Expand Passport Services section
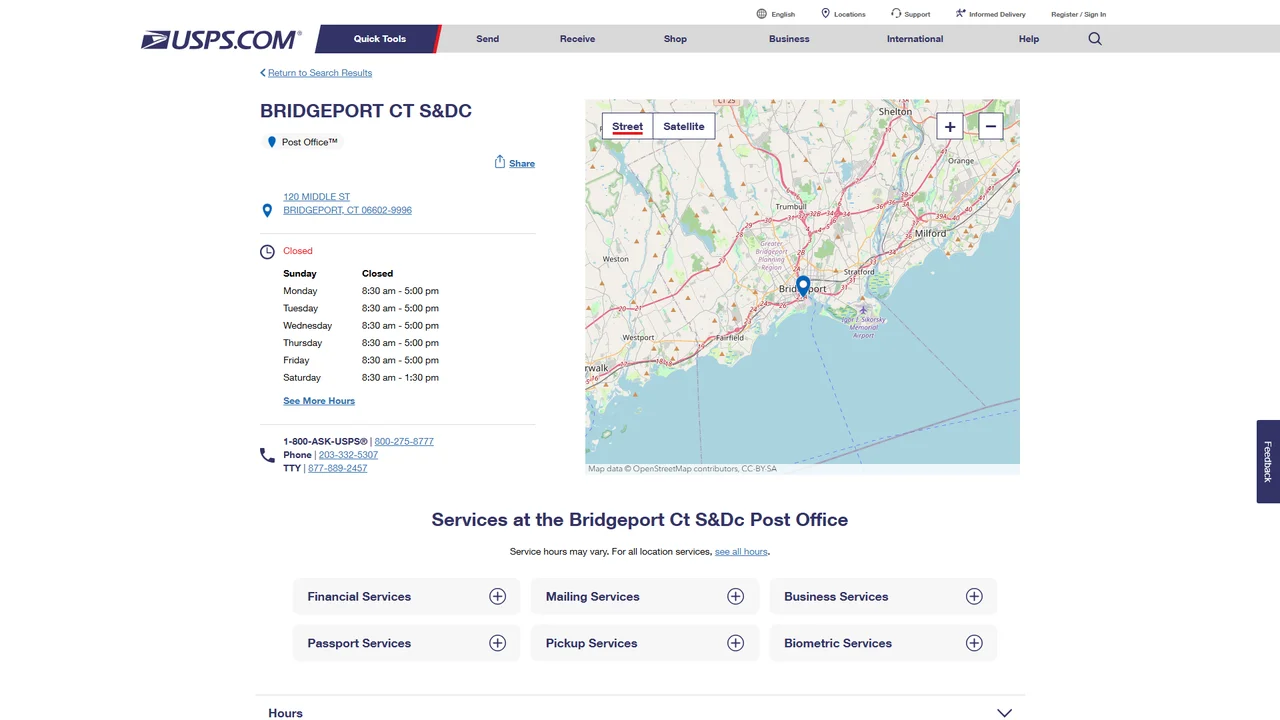The width and height of the screenshot is (1280, 720). click(406, 643)
